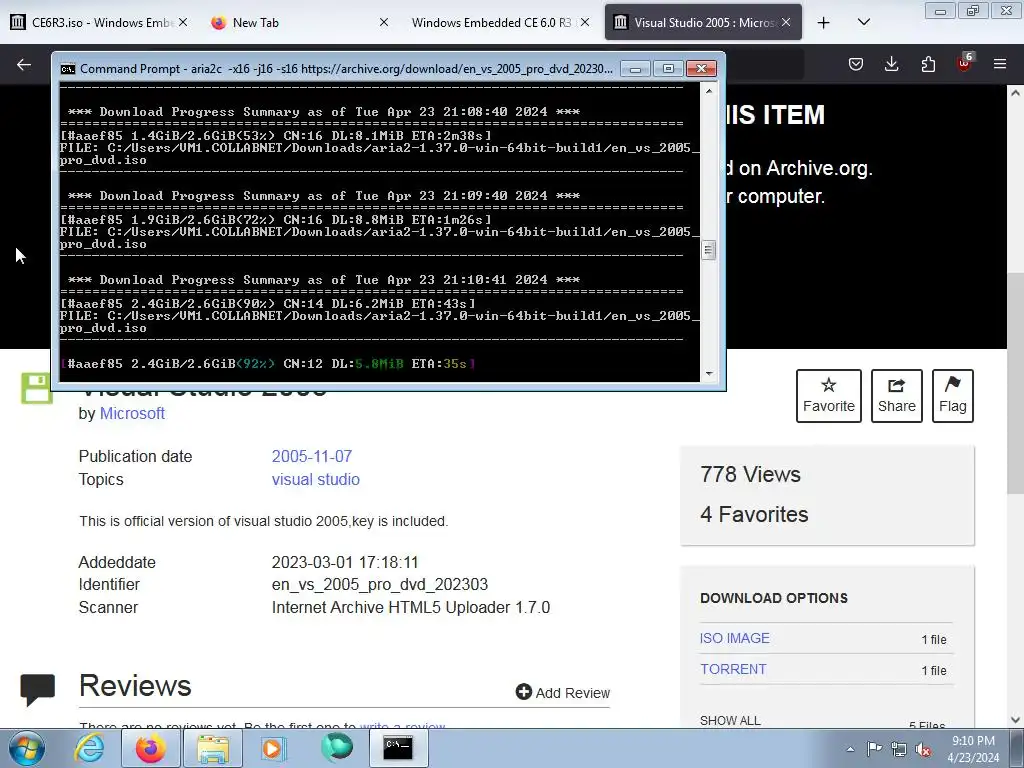This screenshot has width=1024, height=768.
Task: Click the Command Prompt scrollbar thumb
Action: (x=709, y=250)
